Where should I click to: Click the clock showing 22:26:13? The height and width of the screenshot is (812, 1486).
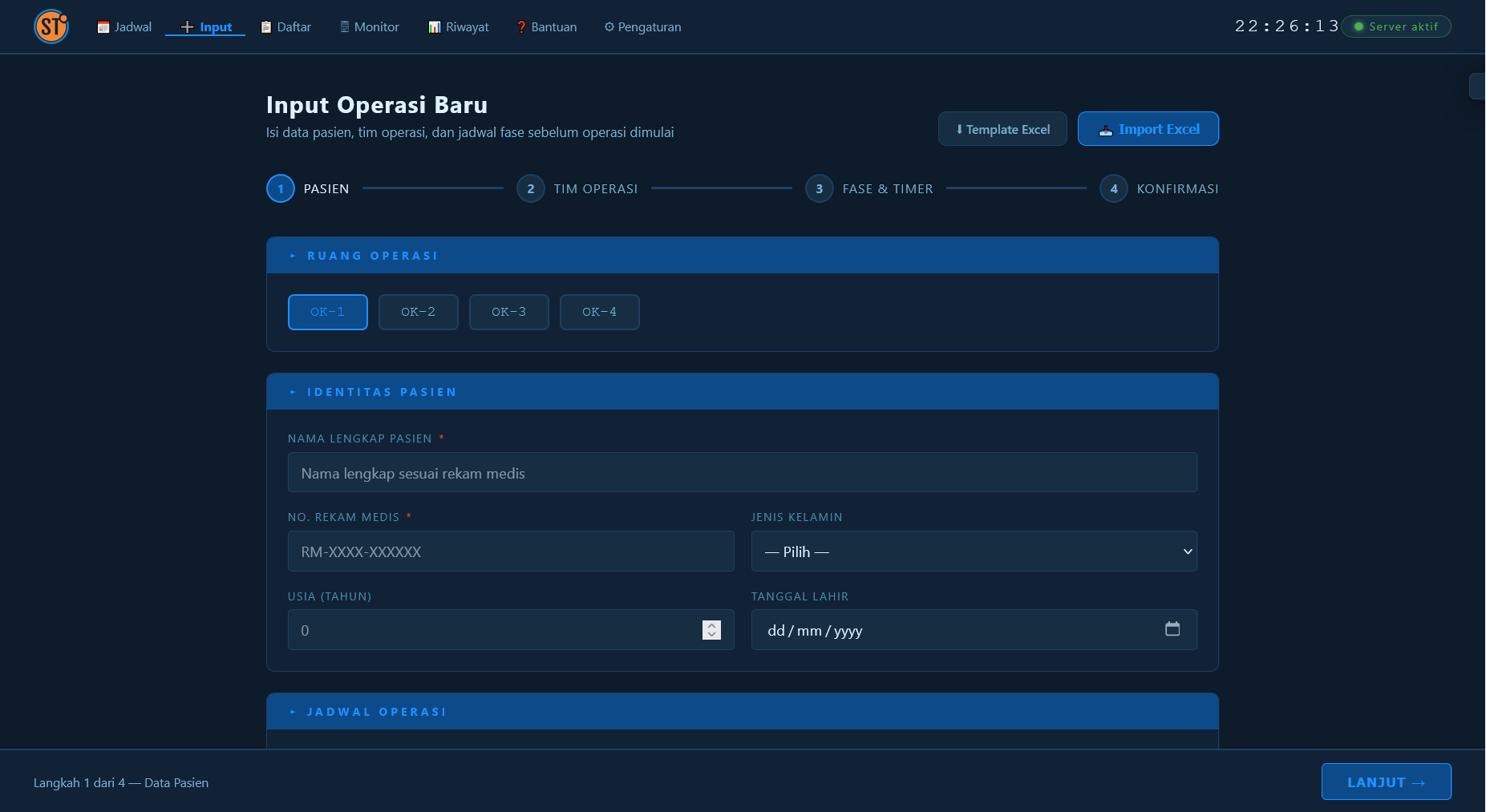click(1286, 26)
